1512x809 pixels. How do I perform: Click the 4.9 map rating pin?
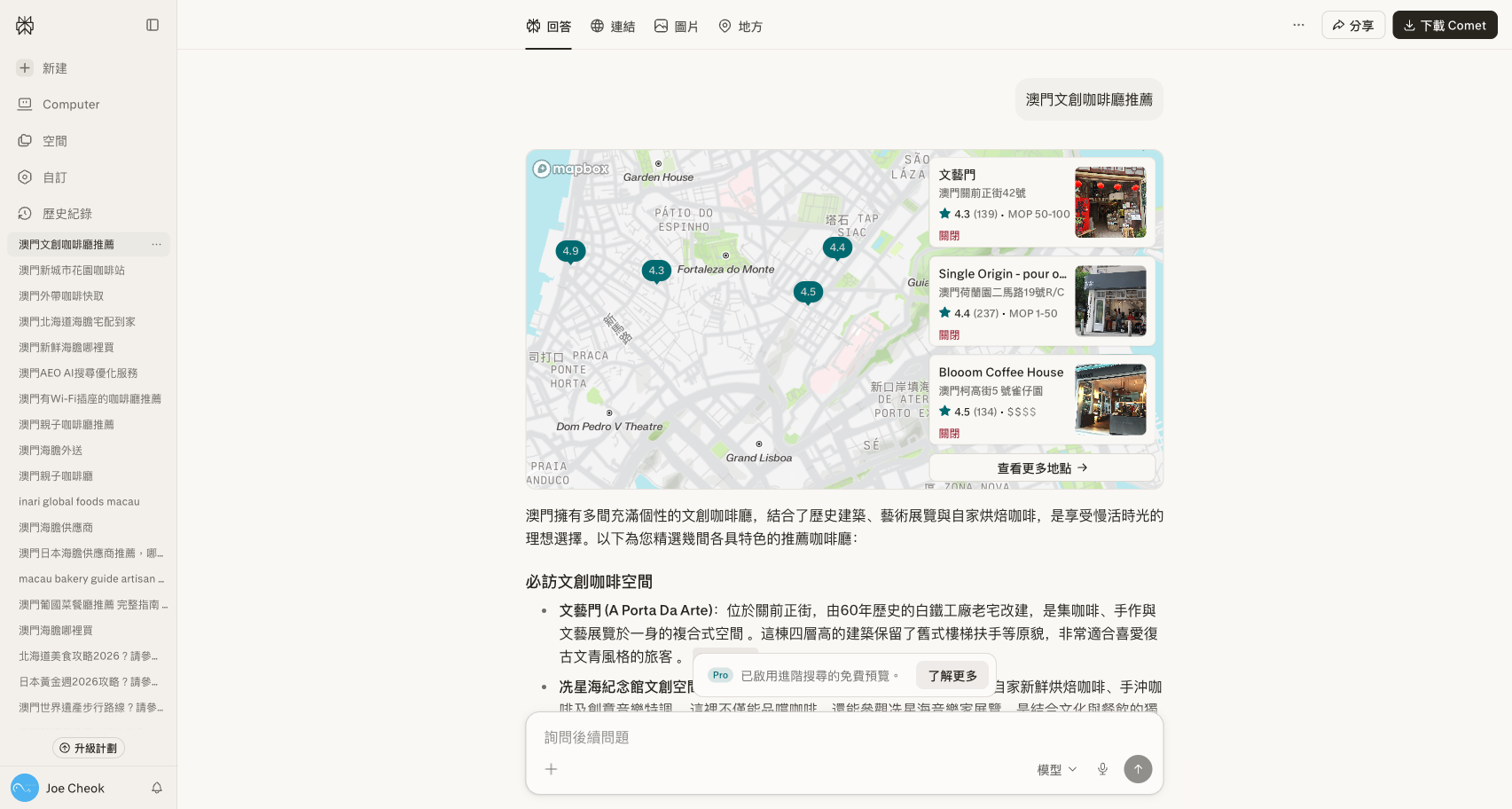[x=570, y=252]
